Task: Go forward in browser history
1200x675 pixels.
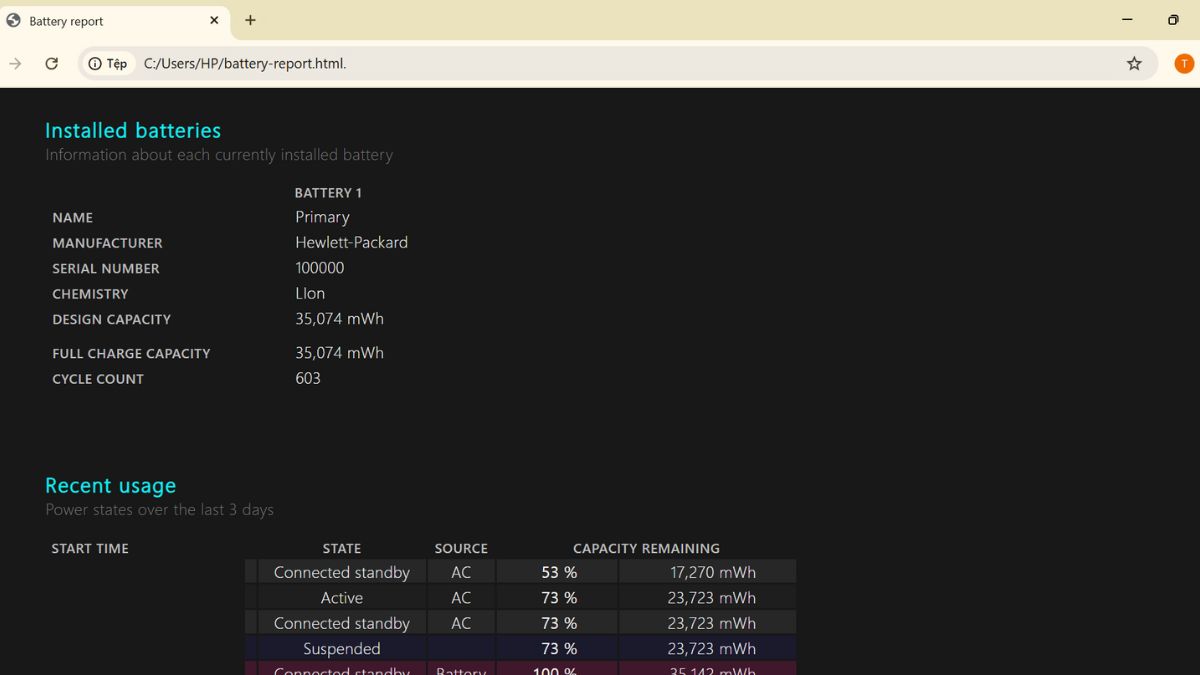Action: click(x=15, y=63)
